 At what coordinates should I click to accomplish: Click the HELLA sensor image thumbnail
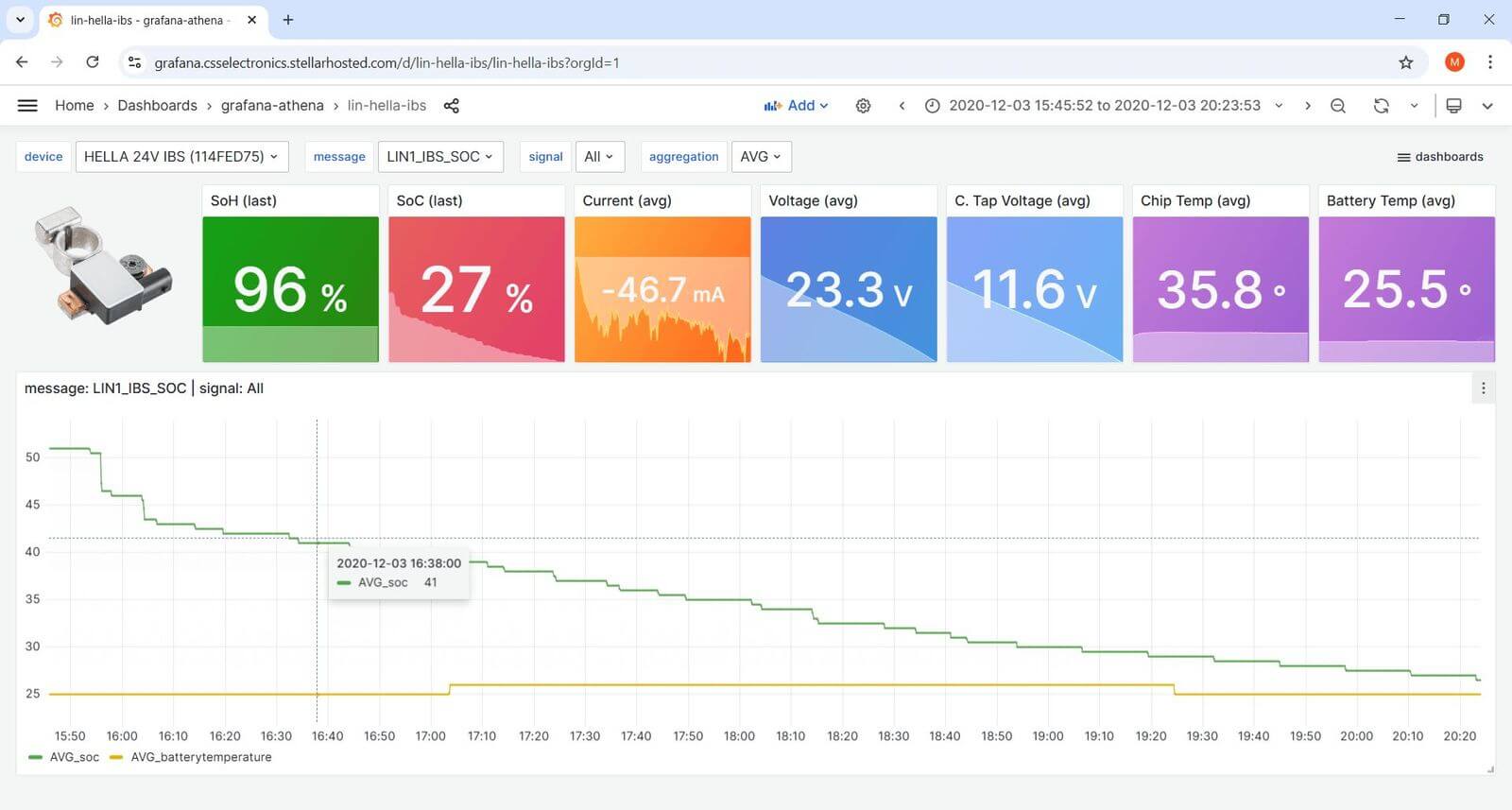click(103, 266)
